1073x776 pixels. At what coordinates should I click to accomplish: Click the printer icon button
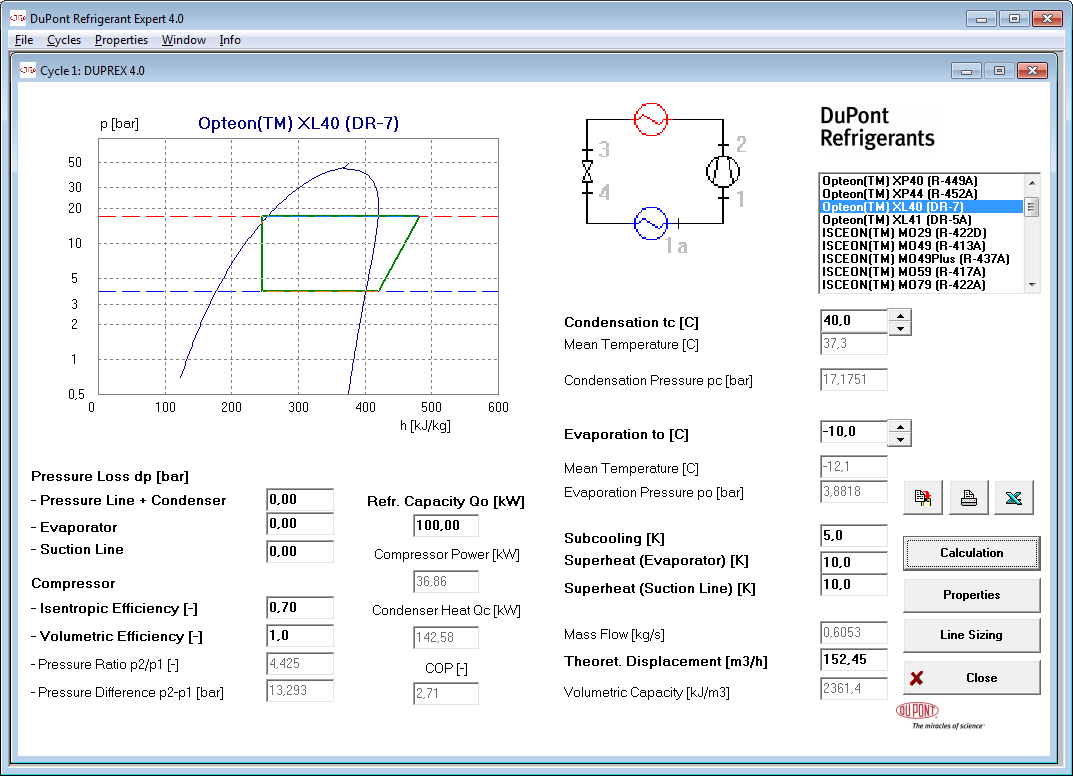[968, 498]
